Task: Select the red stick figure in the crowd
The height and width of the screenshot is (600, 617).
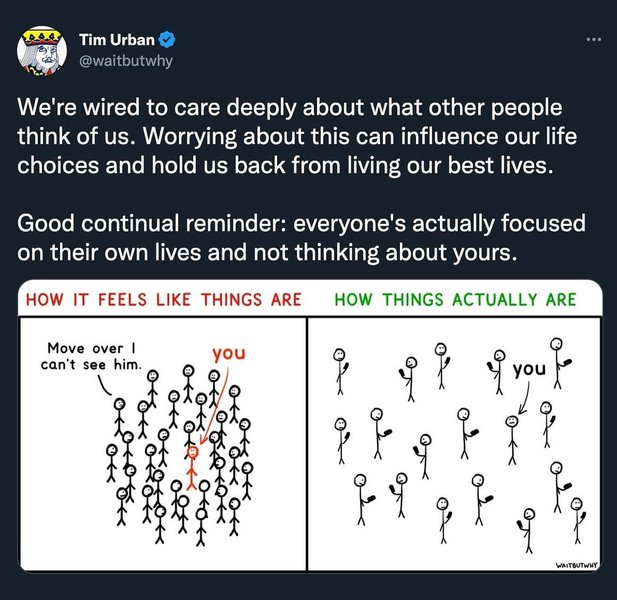Action: point(192,467)
